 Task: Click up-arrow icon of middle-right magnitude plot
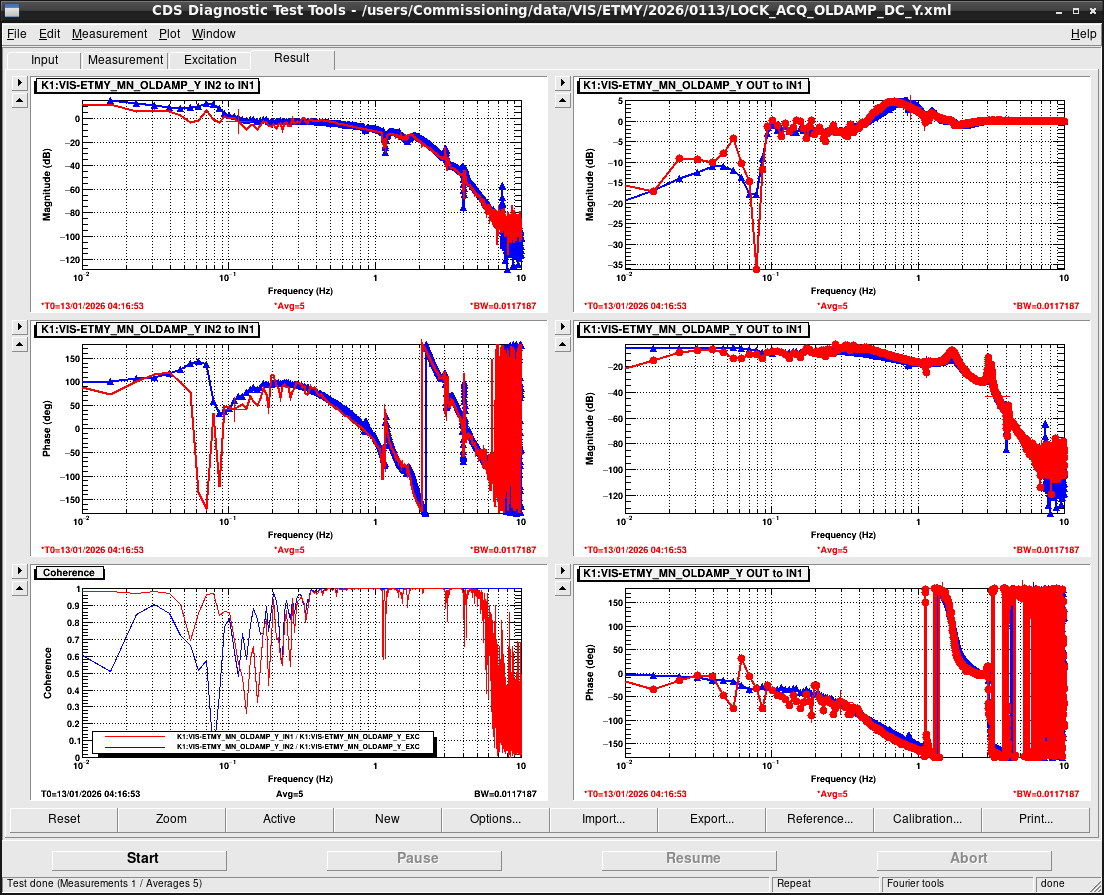click(x=562, y=344)
